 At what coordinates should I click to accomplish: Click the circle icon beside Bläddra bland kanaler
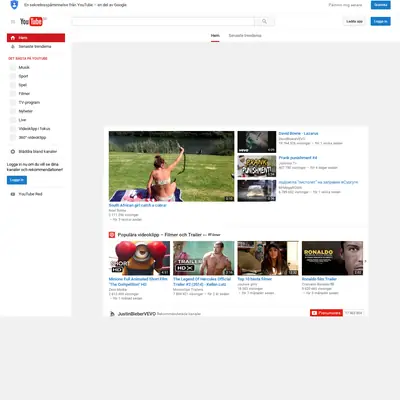pos(13,151)
